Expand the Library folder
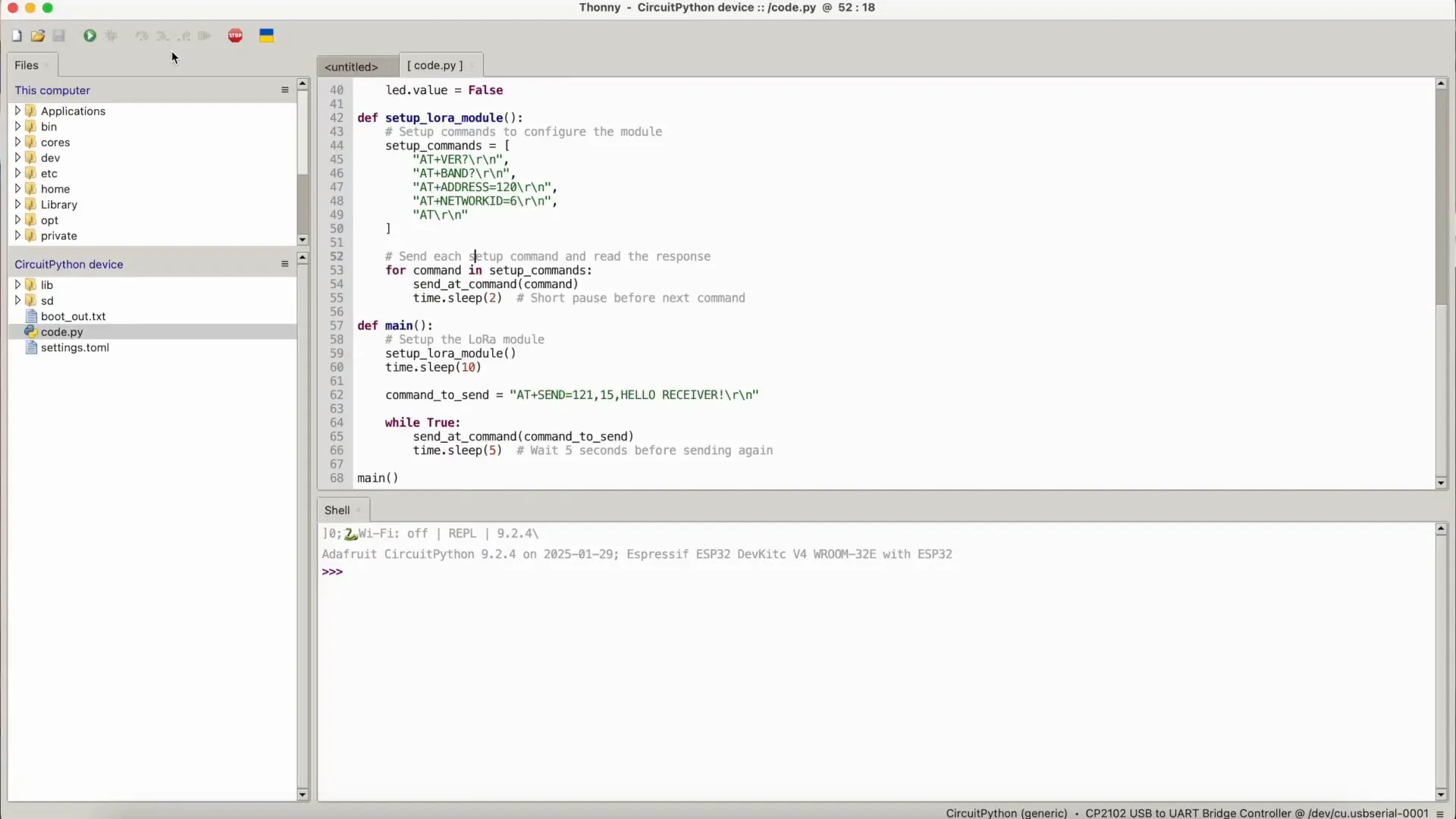 (17, 205)
